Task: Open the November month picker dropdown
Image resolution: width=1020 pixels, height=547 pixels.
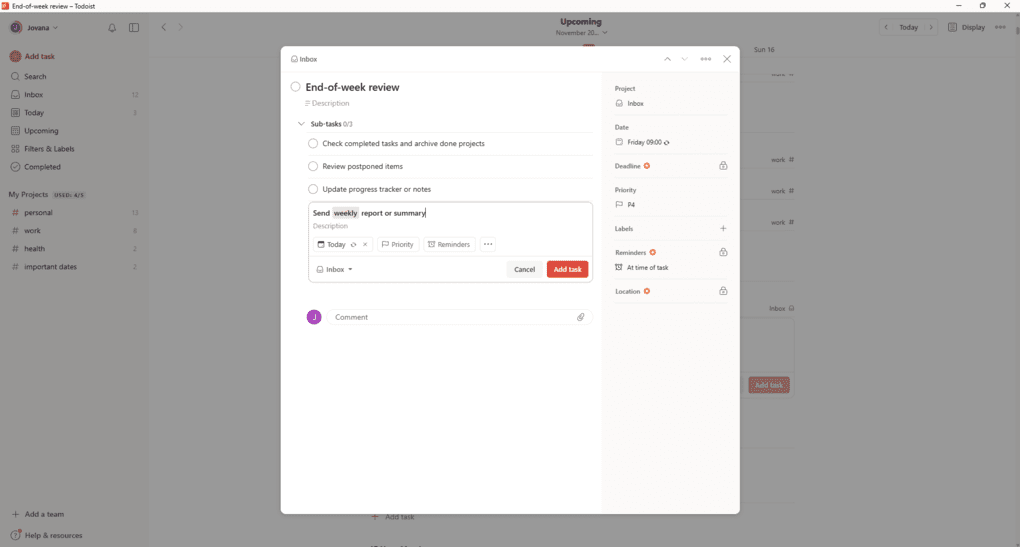Action: tap(582, 33)
